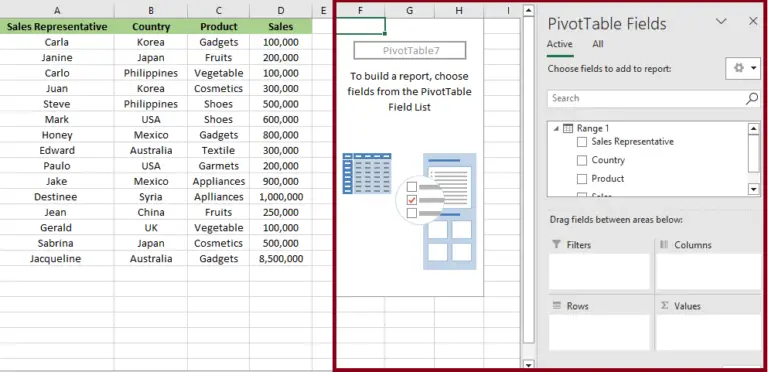Viewport: 768px width, 372px height.
Task: Click the PivotTable illustration graphic
Action: click(x=409, y=211)
